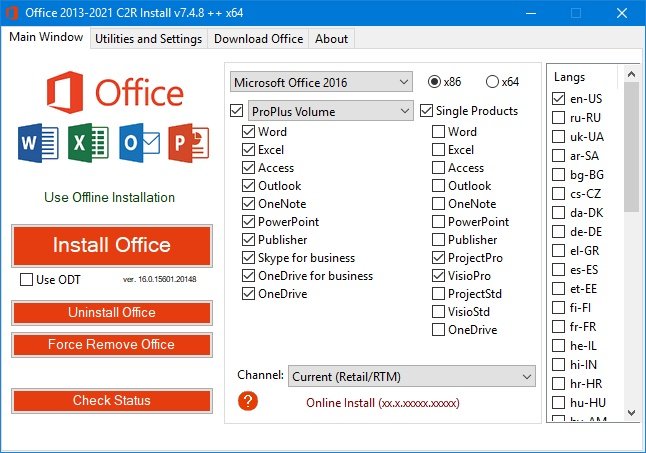Click the Check Status button
Screen dimensions: 646x453
(112, 400)
